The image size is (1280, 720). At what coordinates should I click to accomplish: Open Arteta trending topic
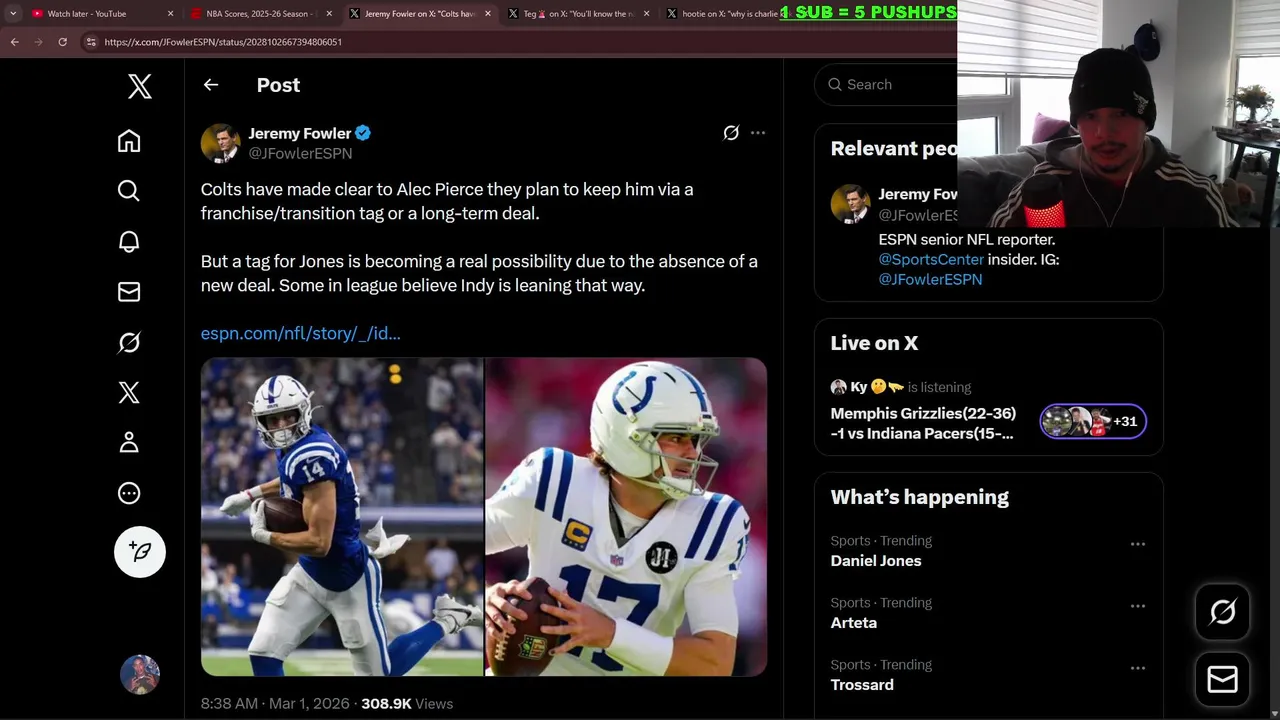[x=854, y=623]
